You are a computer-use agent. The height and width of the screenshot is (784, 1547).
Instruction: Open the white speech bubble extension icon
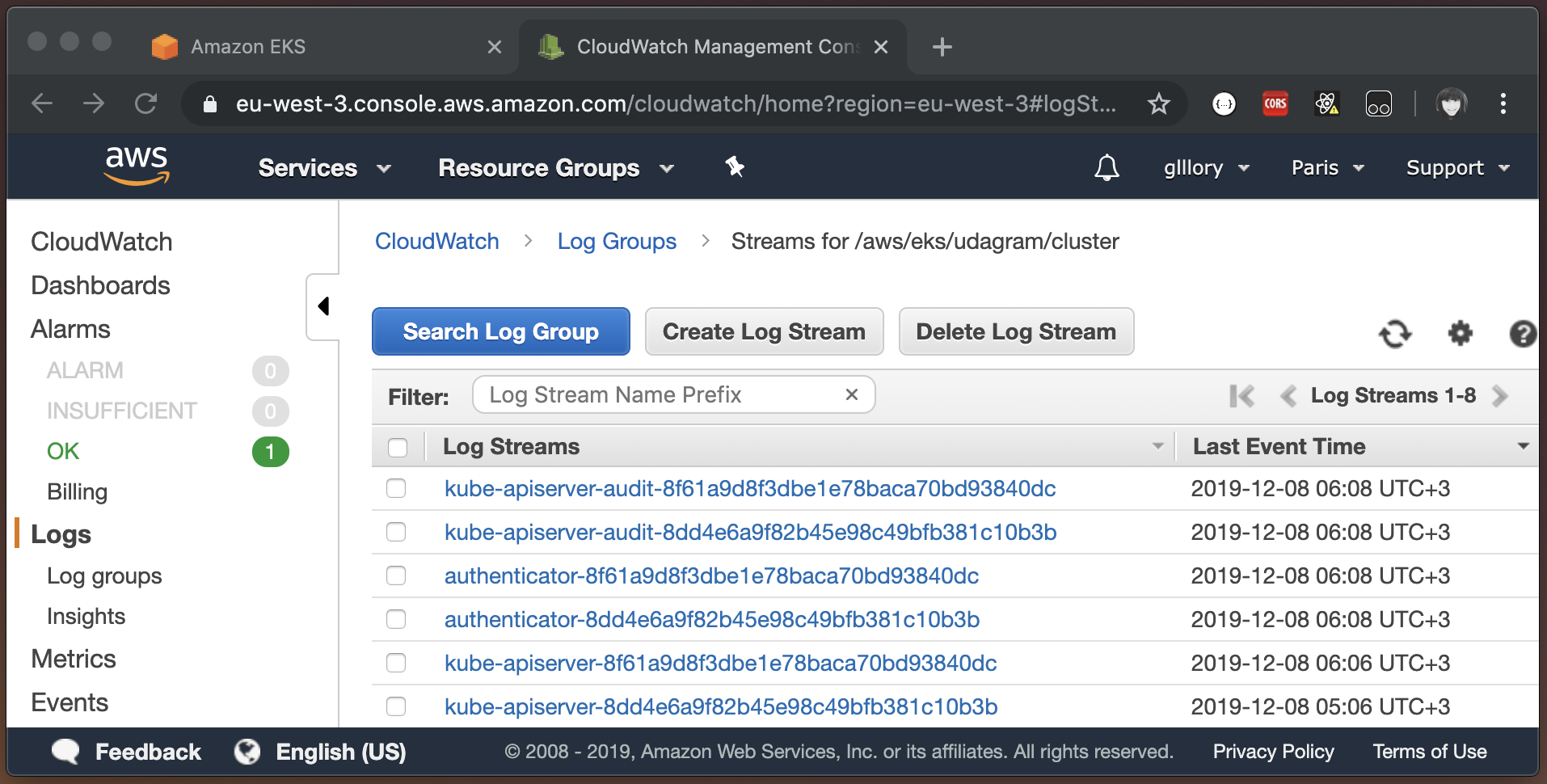click(x=1225, y=103)
